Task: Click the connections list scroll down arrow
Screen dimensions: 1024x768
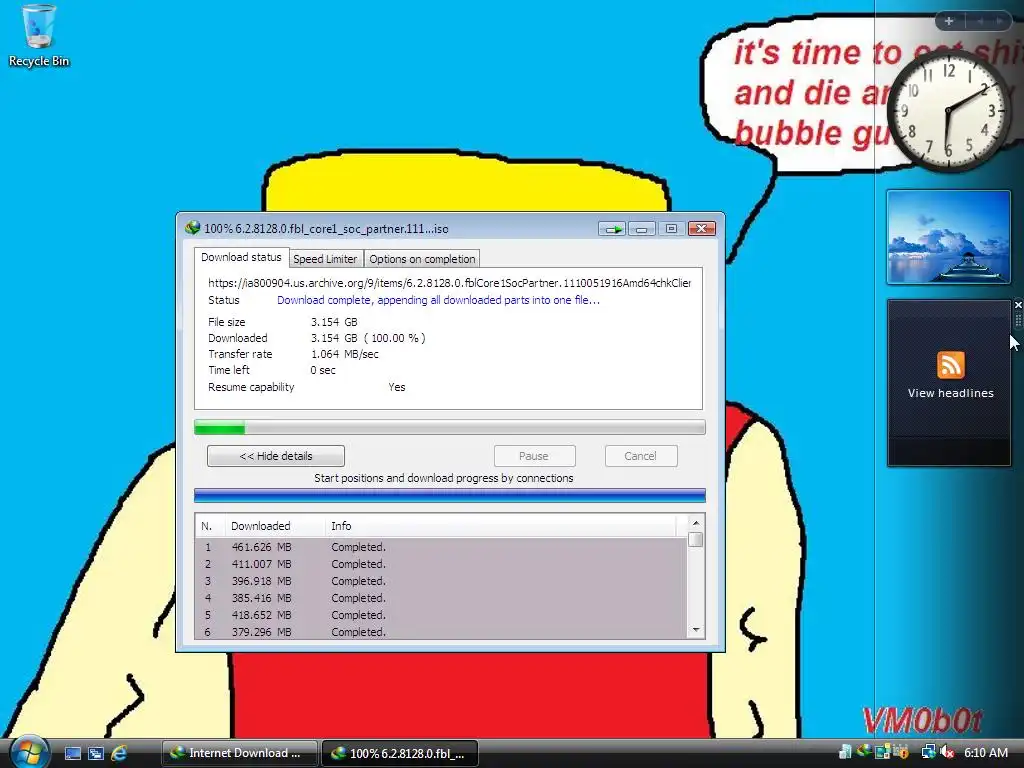Action: (x=696, y=630)
